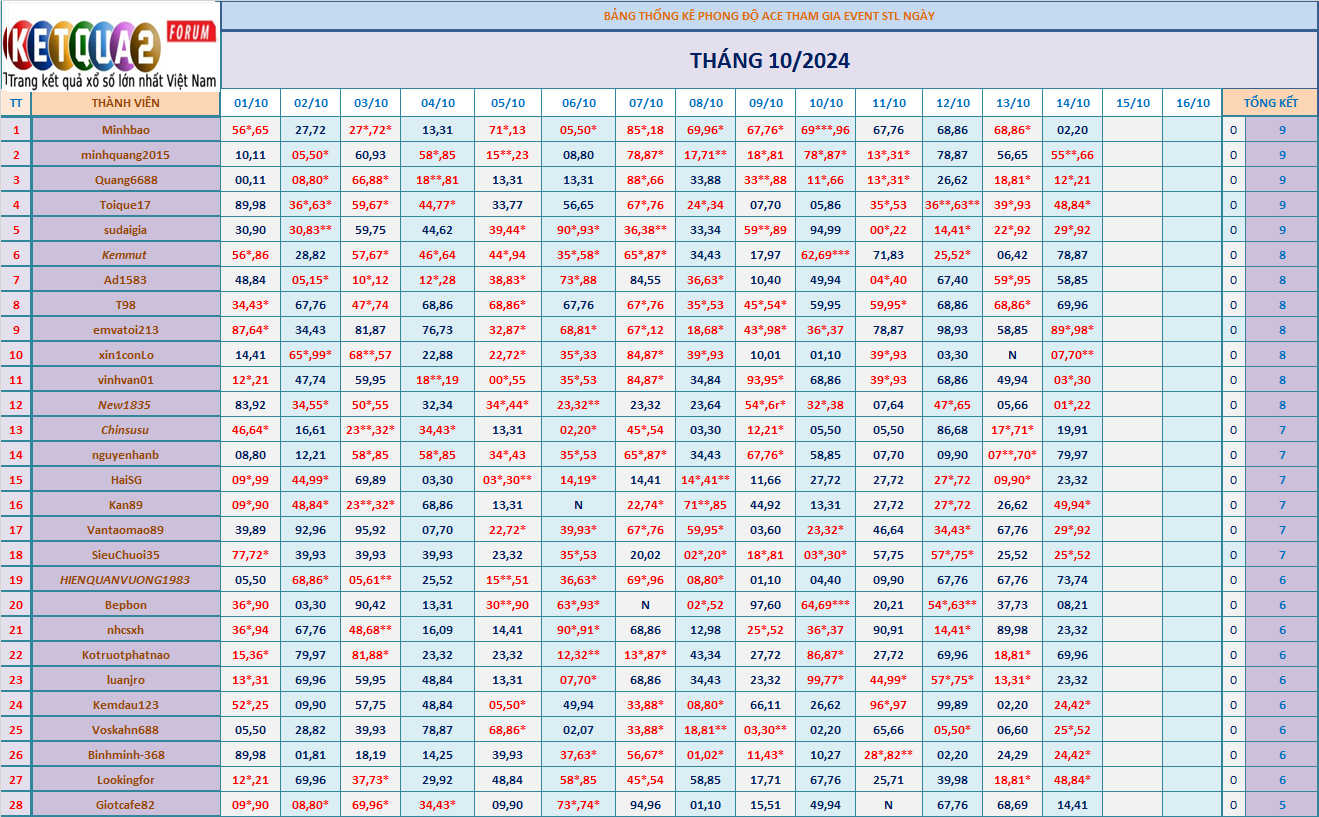Click Chinsusu's 03/10 cell 23**,32*

point(370,430)
